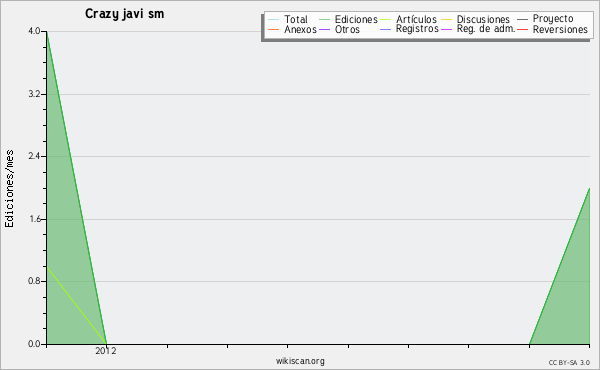Select the 'Reg. de adm.' legend entry

click(x=486, y=29)
